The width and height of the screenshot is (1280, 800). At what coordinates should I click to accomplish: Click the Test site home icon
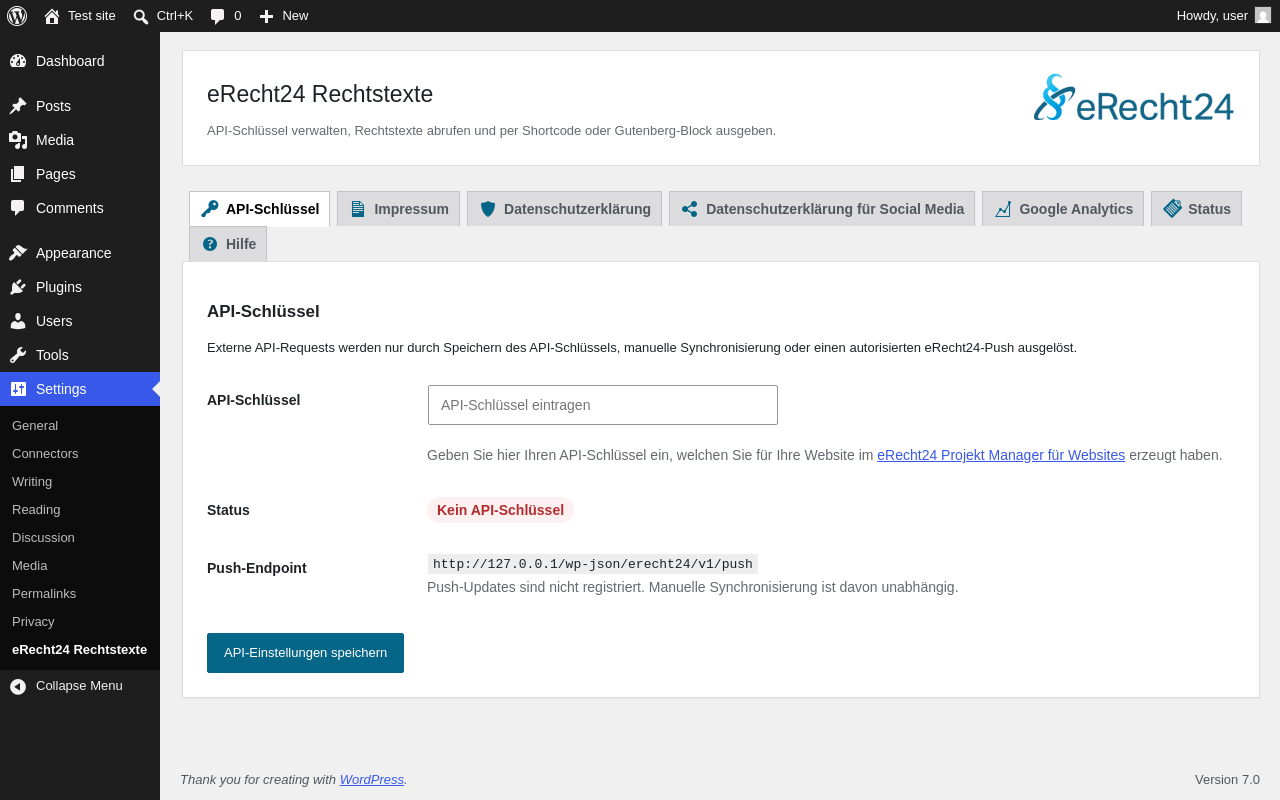[52, 16]
